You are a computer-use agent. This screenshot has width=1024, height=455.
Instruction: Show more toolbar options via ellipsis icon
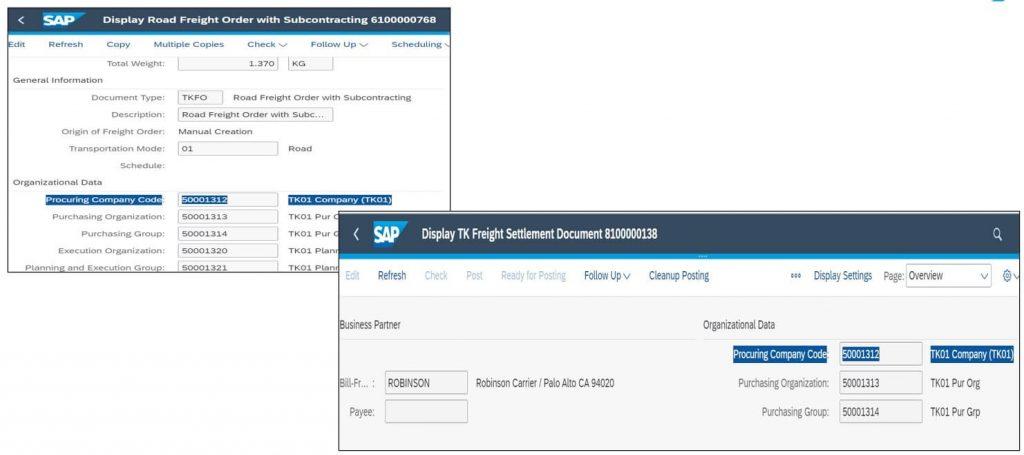point(795,276)
